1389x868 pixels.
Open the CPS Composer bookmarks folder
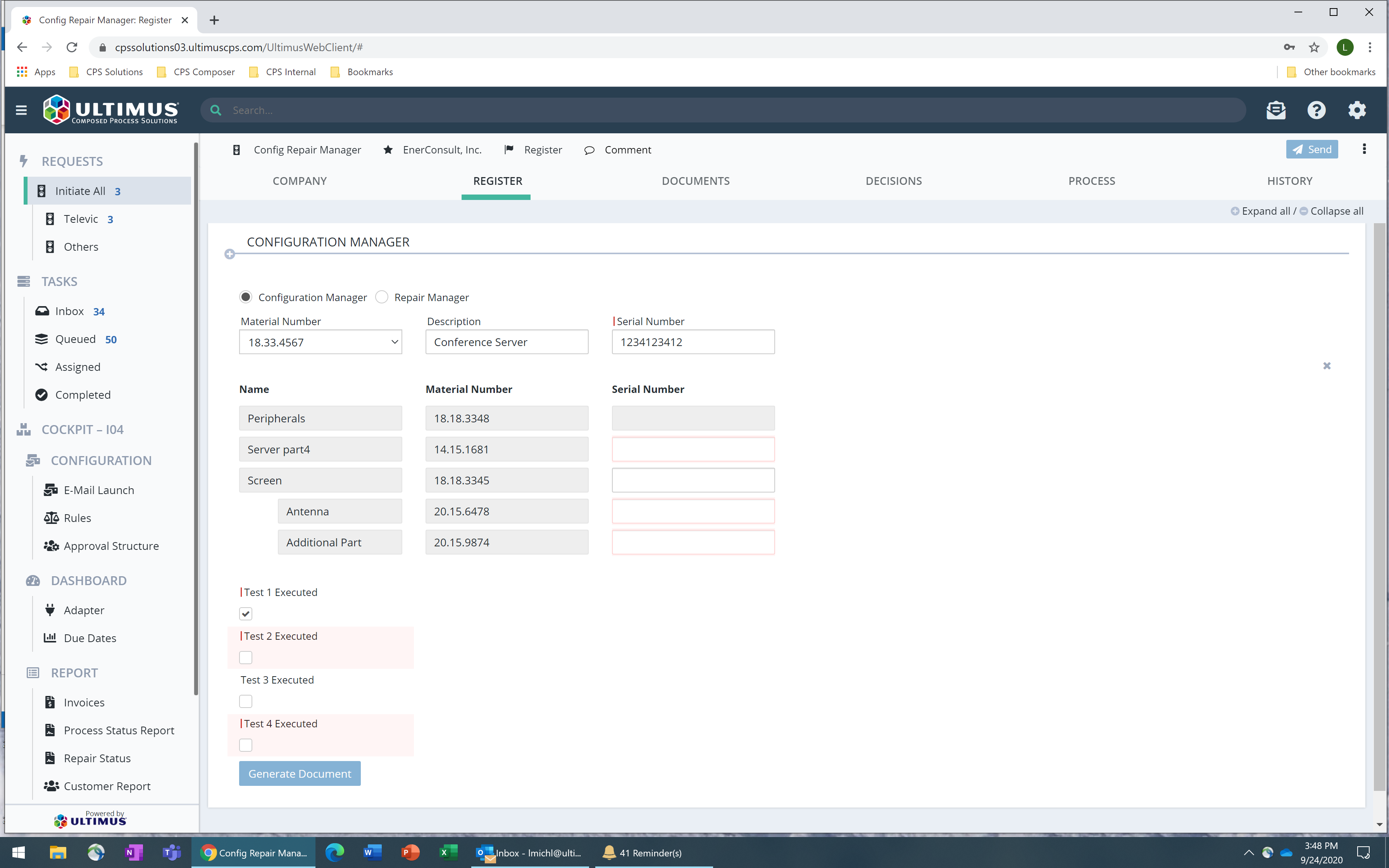click(196, 72)
